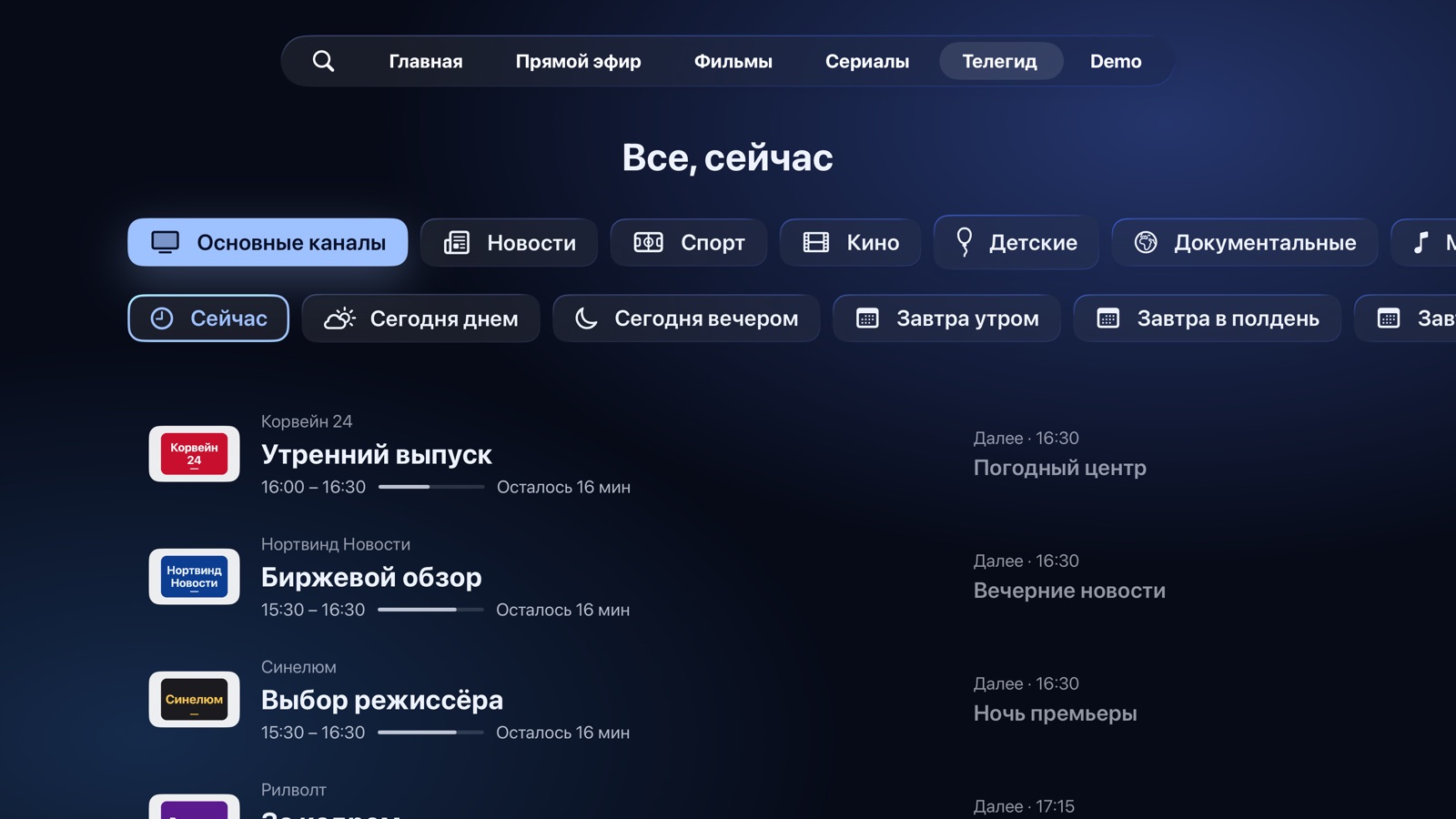Open the Синелюм channel logo
The width and height of the screenshot is (1456, 819).
coord(194,699)
